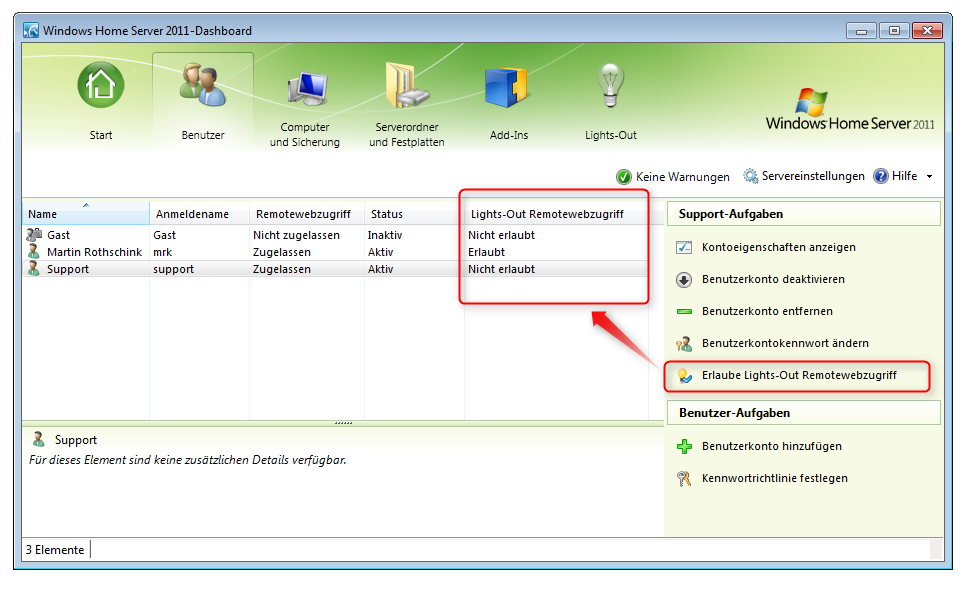Screen dimensions: 970x589
Task: Click the Erlaube Lights-Out Remotewebzugriff icon
Action: (684, 376)
